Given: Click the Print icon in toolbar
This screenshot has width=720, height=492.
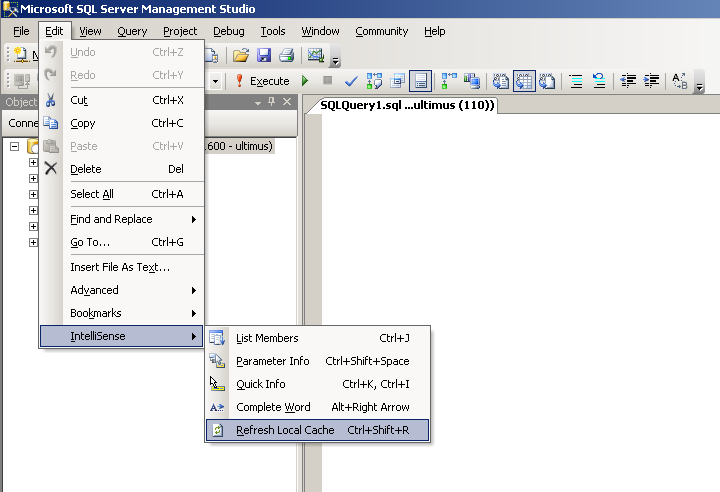Looking at the screenshot, I should (x=286, y=56).
